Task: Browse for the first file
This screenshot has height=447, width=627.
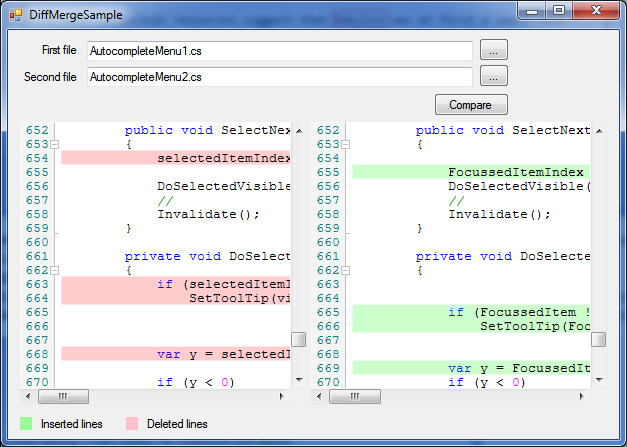Action: click(x=494, y=50)
